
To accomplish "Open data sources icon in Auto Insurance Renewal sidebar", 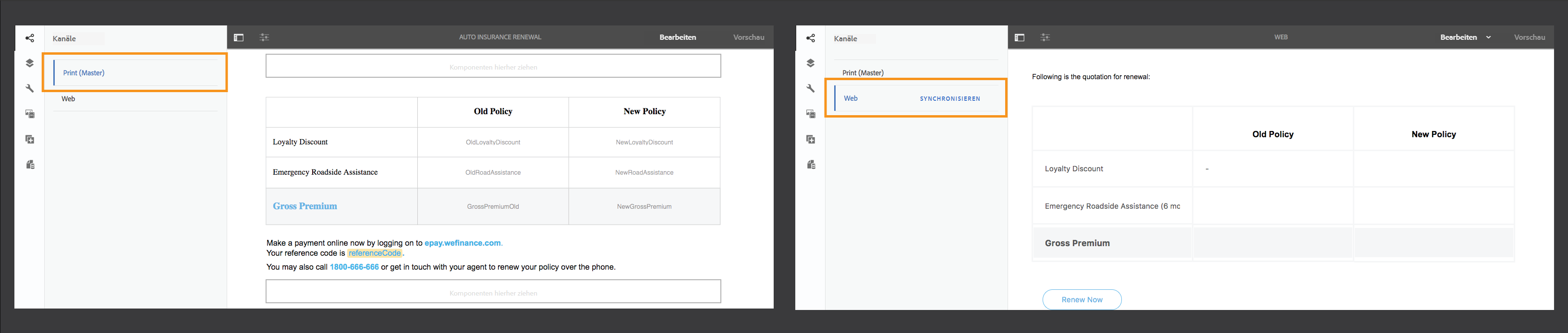I will [x=30, y=165].
